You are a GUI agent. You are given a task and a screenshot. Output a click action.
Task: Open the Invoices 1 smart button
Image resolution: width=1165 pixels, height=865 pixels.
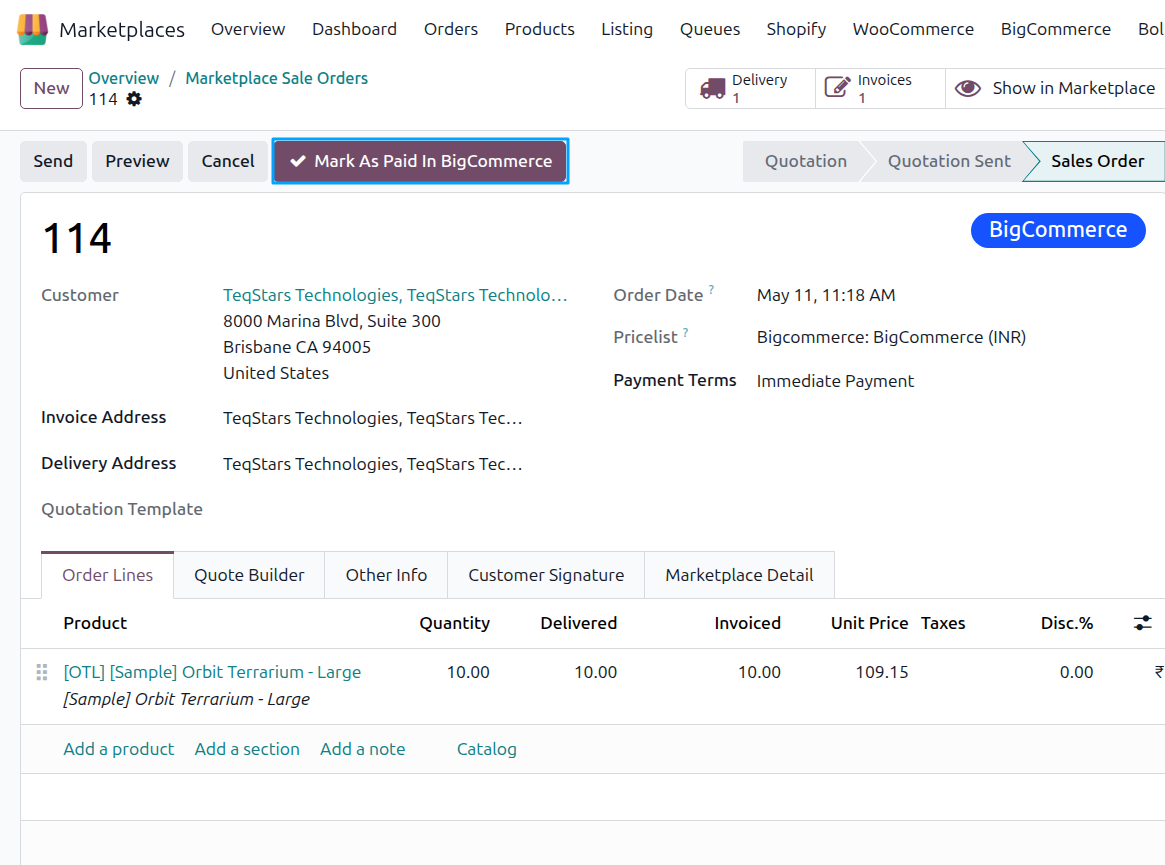tap(880, 88)
